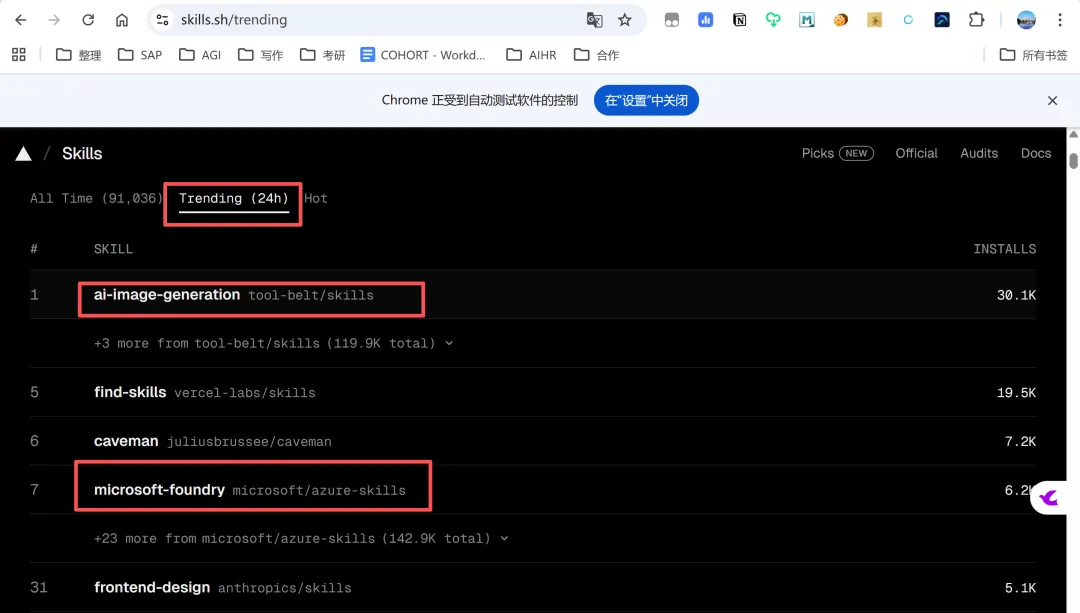
Task: Dismiss the automation banner with X
Action: coord(1052,101)
